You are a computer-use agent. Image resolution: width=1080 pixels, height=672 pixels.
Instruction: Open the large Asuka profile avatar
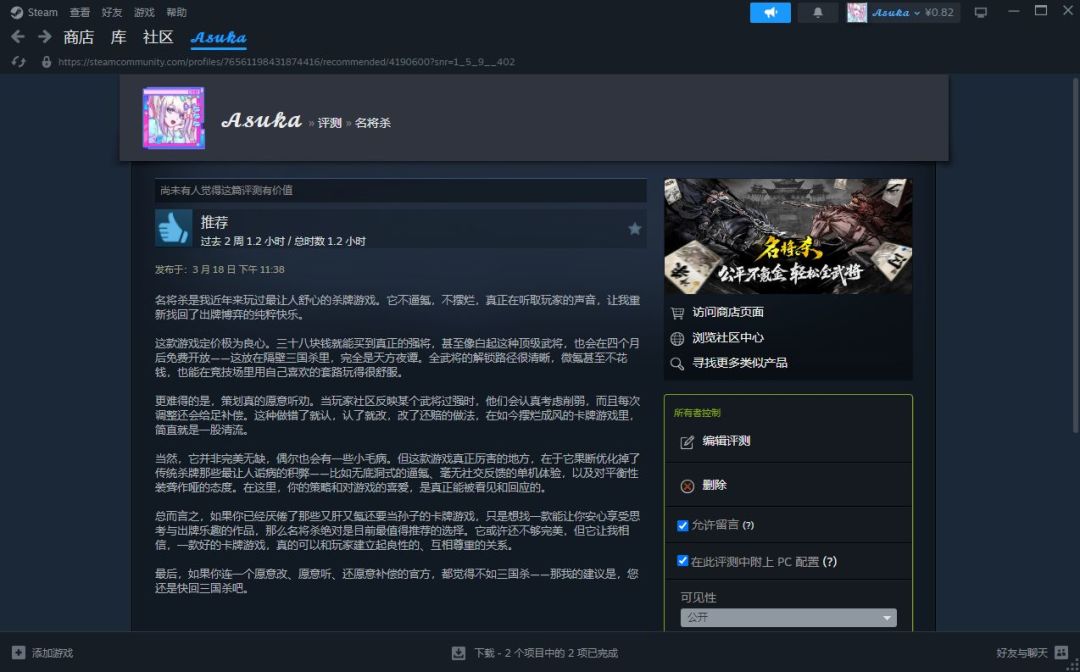tap(174, 118)
